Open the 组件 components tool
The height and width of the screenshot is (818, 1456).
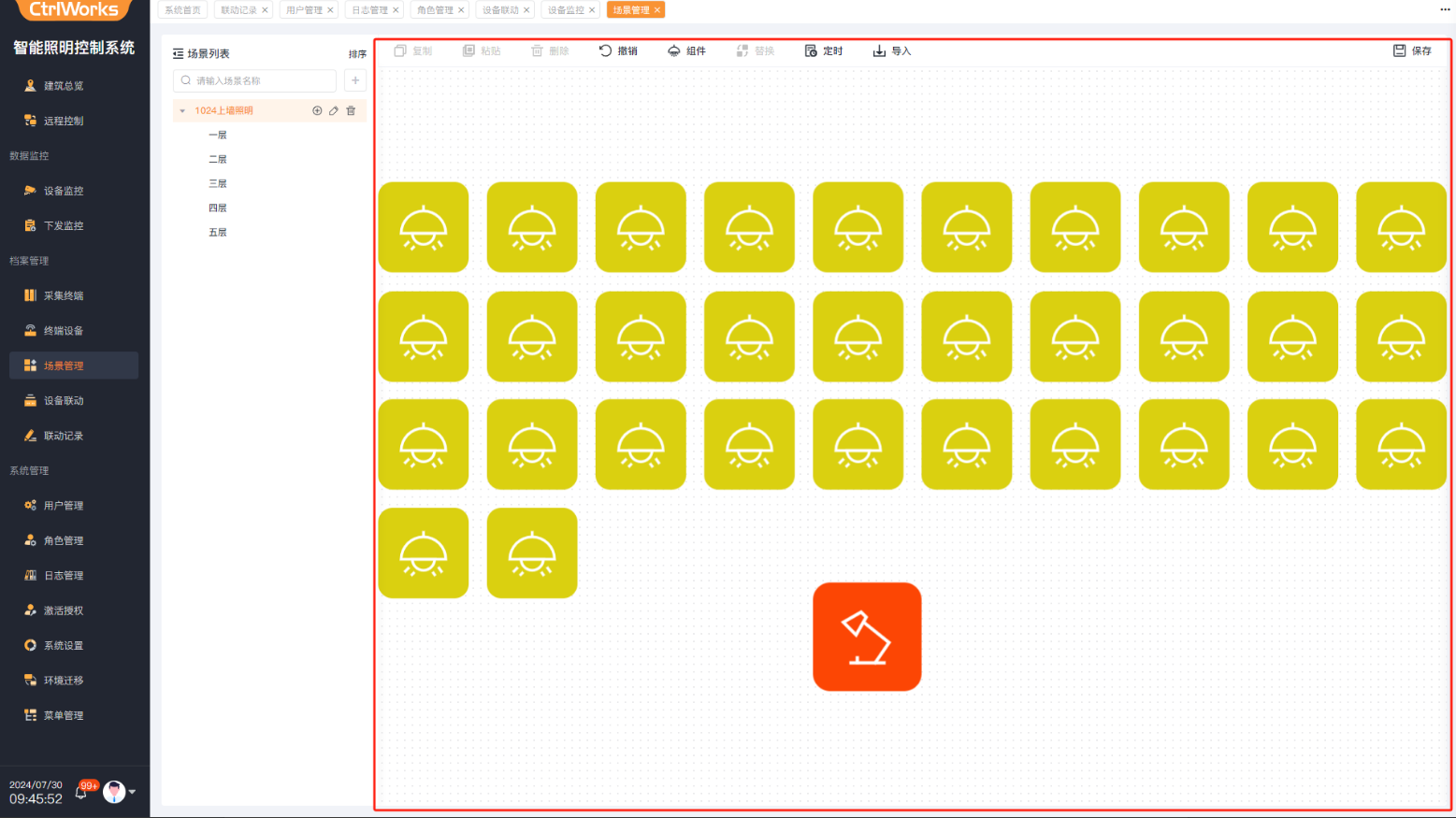click(686, 50)
